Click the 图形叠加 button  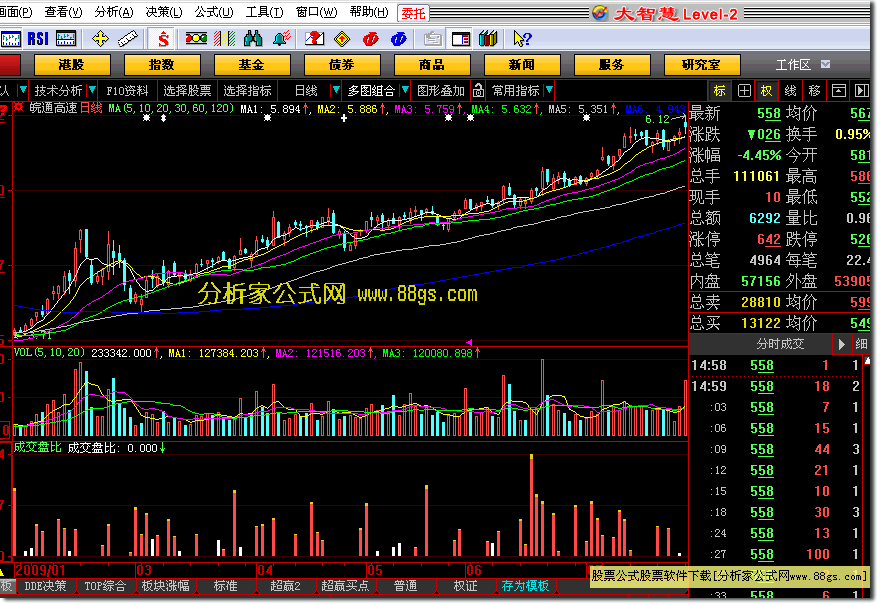[441, 90]
